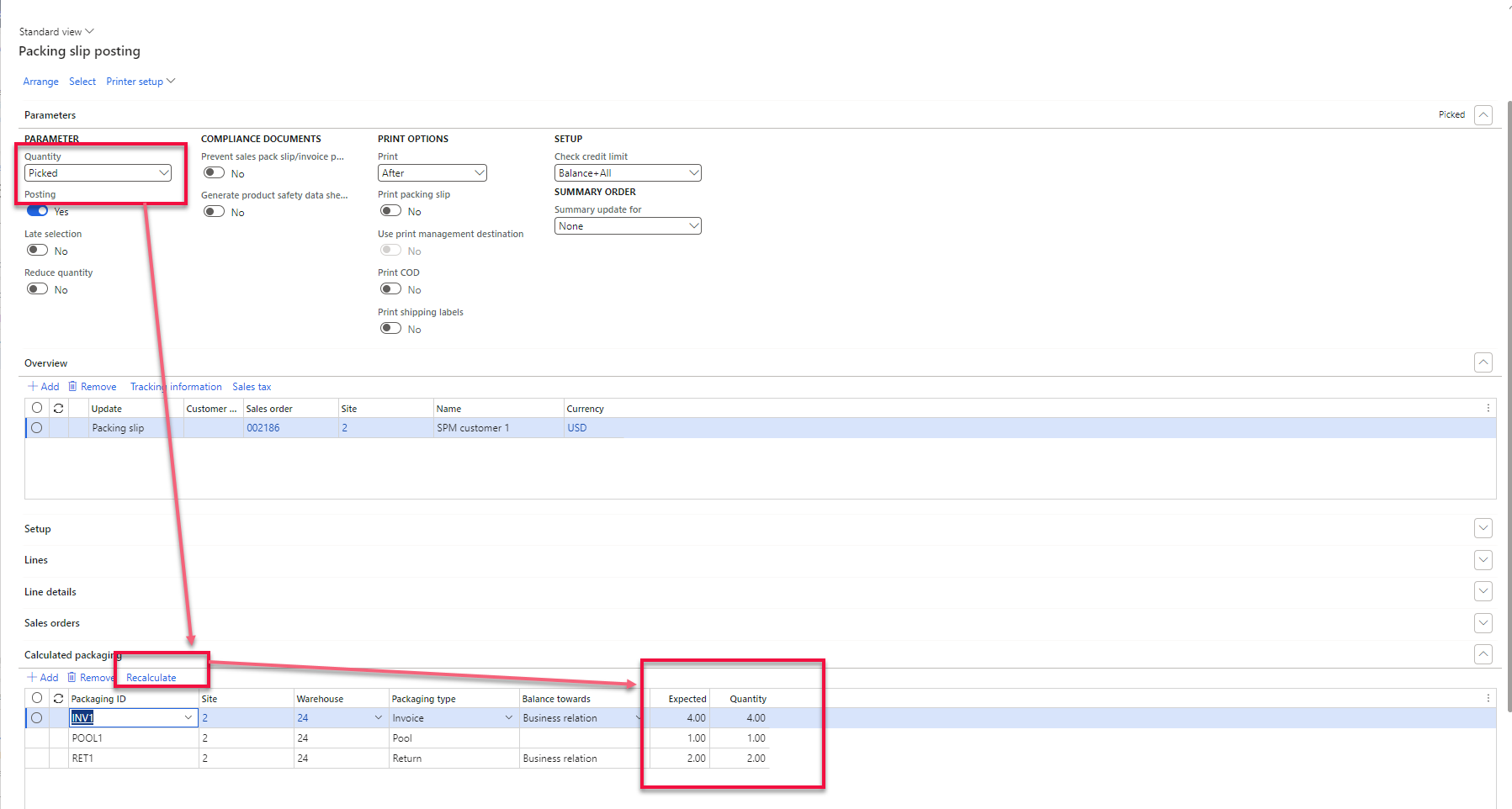Open Sales tax
Screen dimensions: 1512x809
[x=252, y=387]
